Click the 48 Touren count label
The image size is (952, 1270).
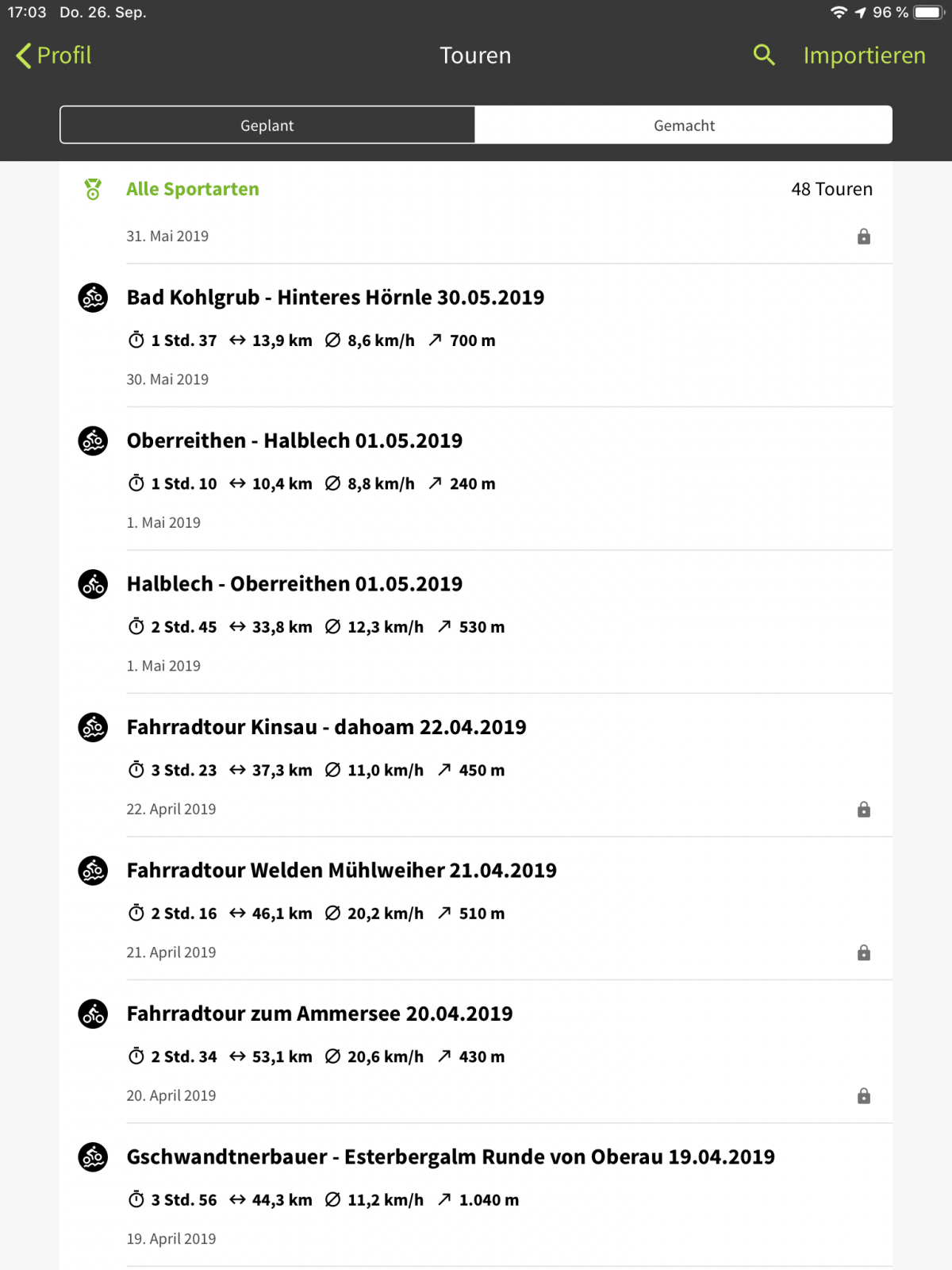pyautogui.click(x=831, y=189)
